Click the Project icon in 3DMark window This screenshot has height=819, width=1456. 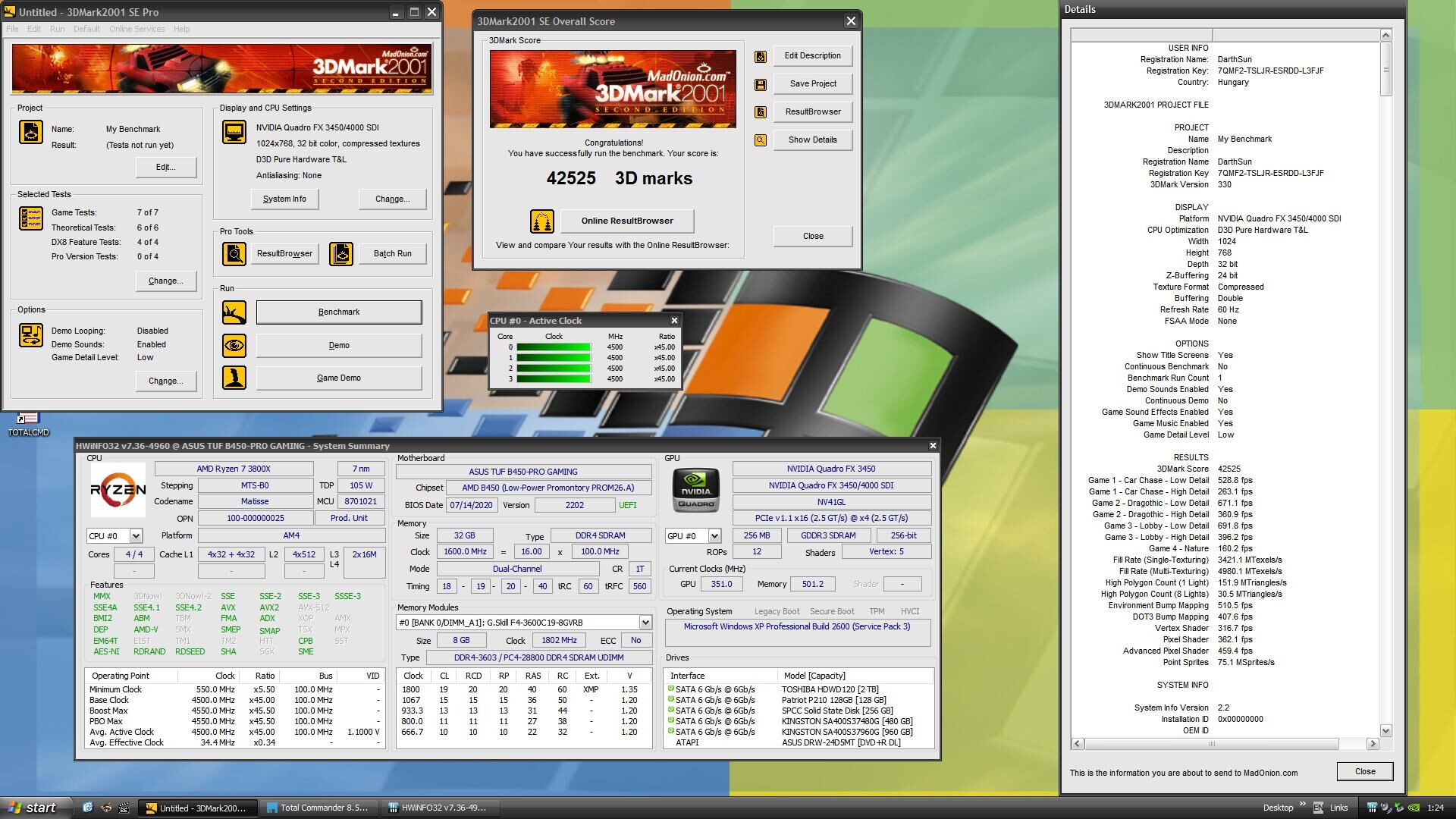[31, 132]
